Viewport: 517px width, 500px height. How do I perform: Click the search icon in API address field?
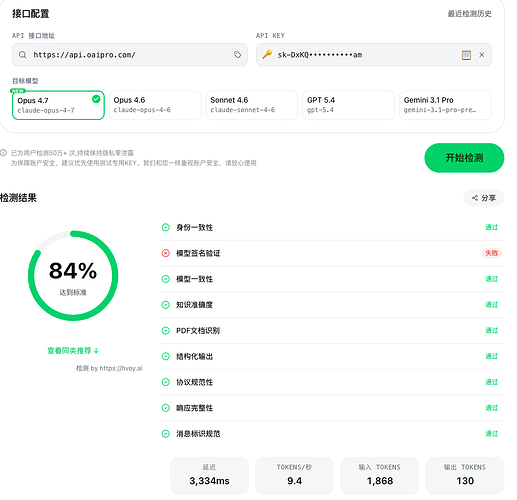click(22, 55)
